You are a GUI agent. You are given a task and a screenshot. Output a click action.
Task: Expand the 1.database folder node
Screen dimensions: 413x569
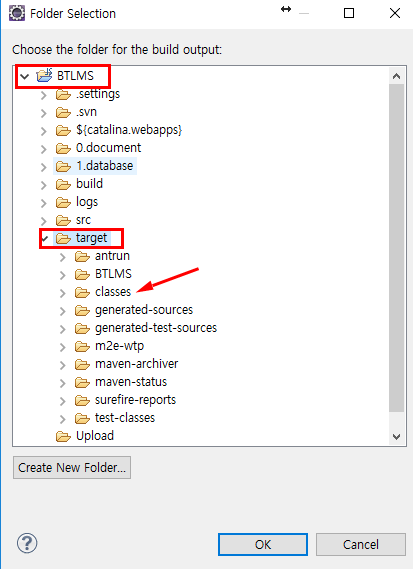44,167
